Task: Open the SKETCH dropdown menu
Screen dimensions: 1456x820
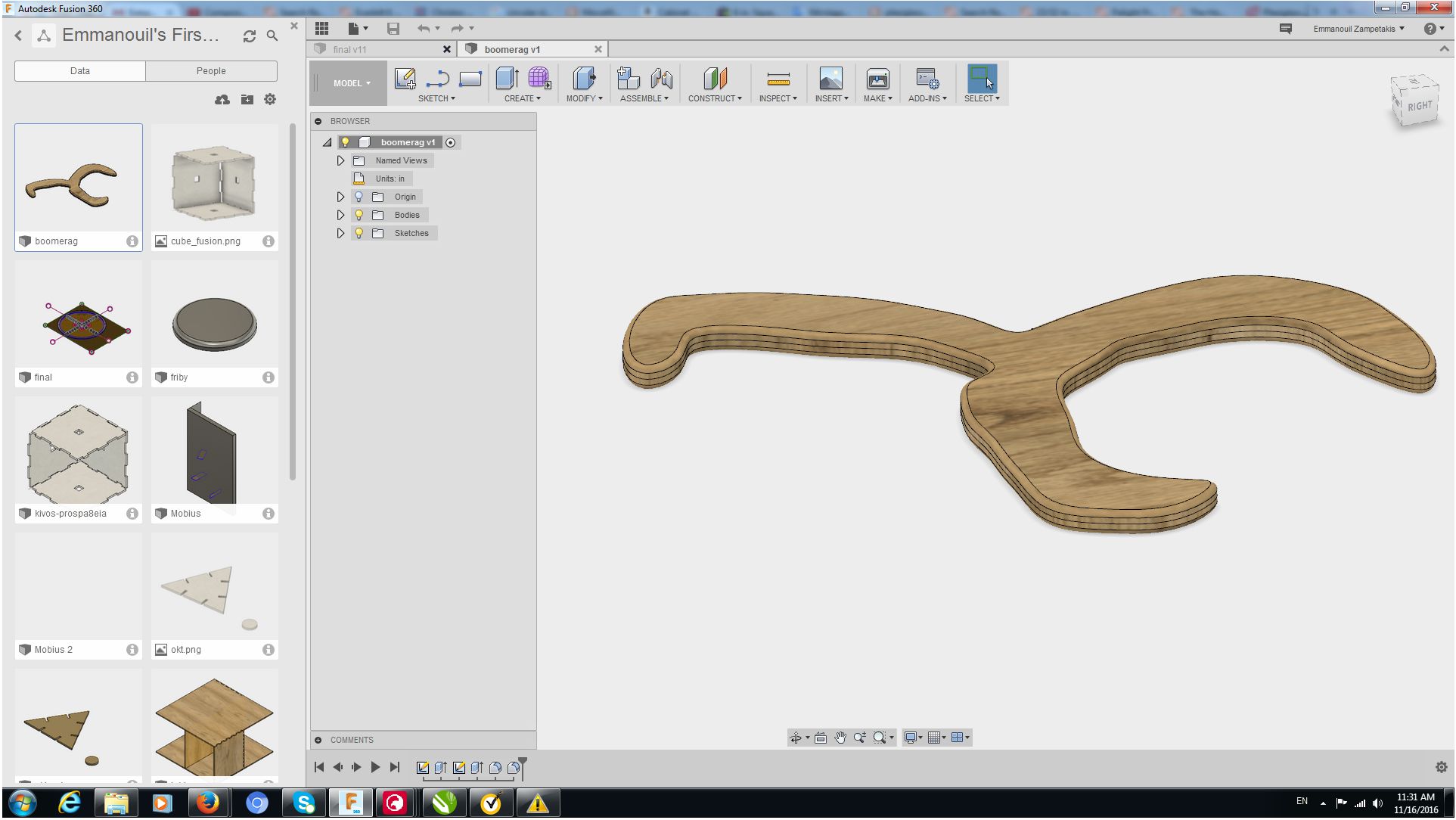Action: point(436,98)
